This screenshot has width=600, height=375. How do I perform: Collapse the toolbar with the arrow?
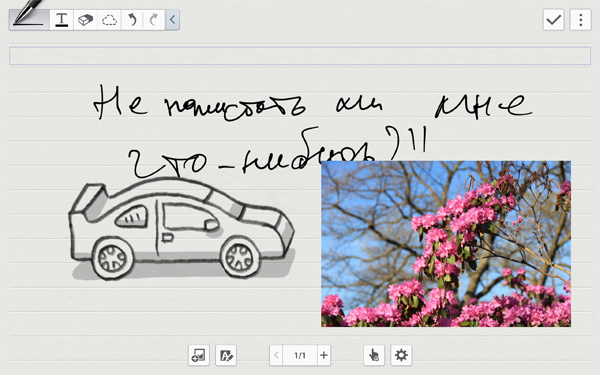[172, 20]
